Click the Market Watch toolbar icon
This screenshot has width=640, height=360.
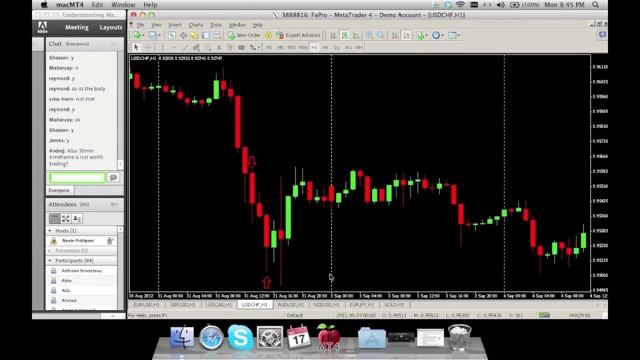[172, 36]
